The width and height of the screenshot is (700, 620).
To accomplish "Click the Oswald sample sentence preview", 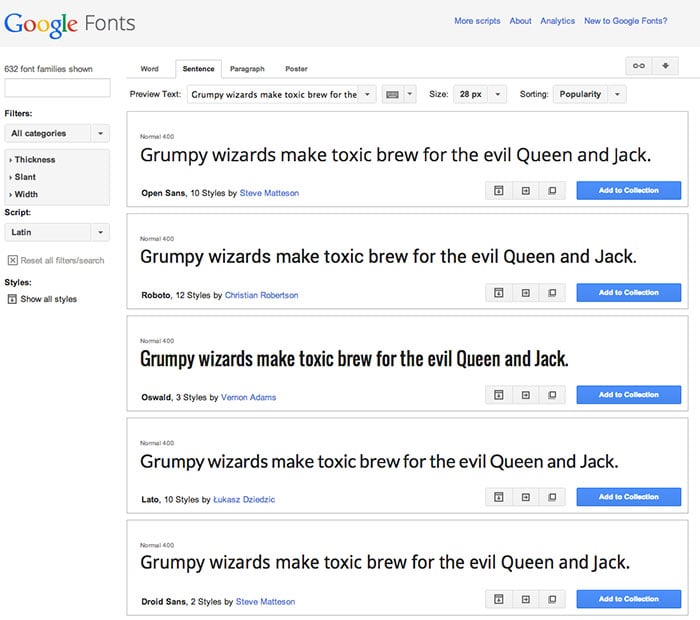I will [354, 360].
